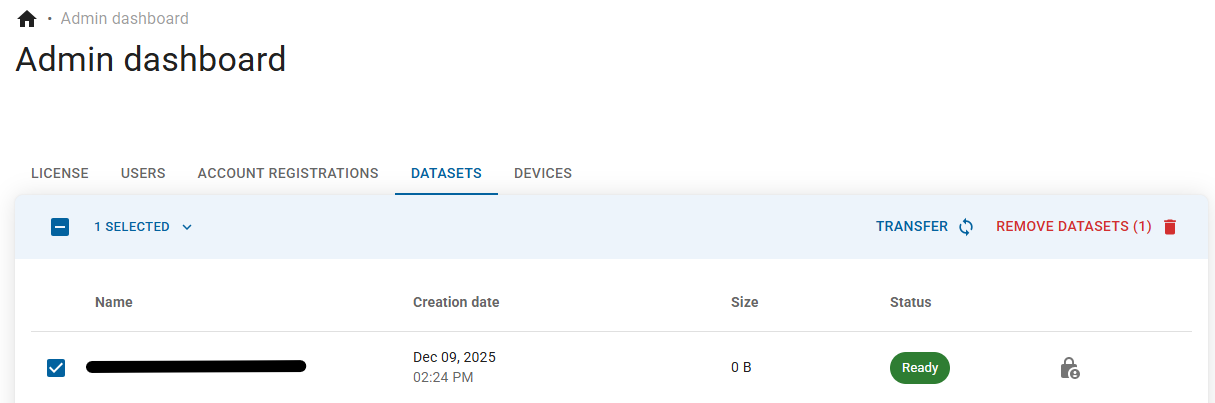Viewport: 1215px width, 403px height.
Task: Click Remove Datasets (1) button
Action: (x=1074, y=227)
